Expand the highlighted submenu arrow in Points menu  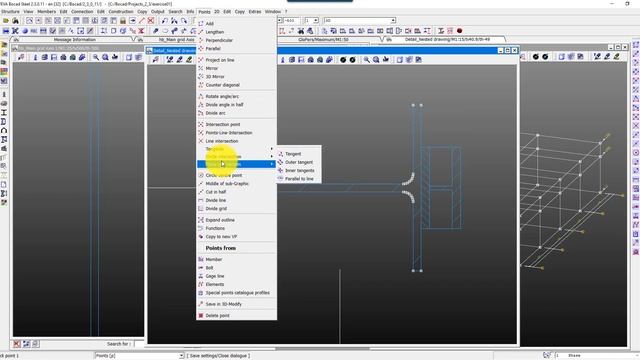pyautogui.click(x=272, y=164)
